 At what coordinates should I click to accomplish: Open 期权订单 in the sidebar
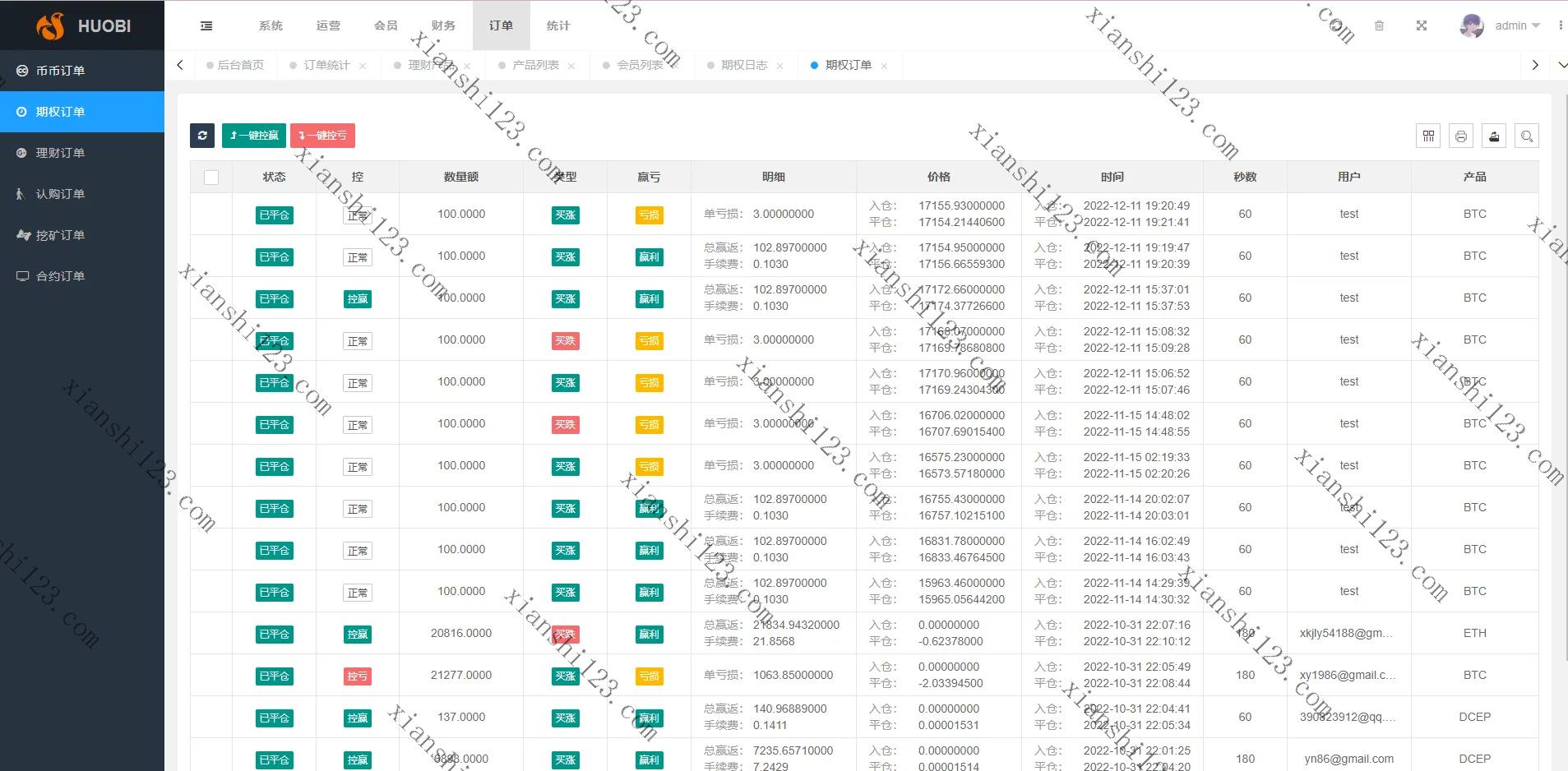coord(82,112)
